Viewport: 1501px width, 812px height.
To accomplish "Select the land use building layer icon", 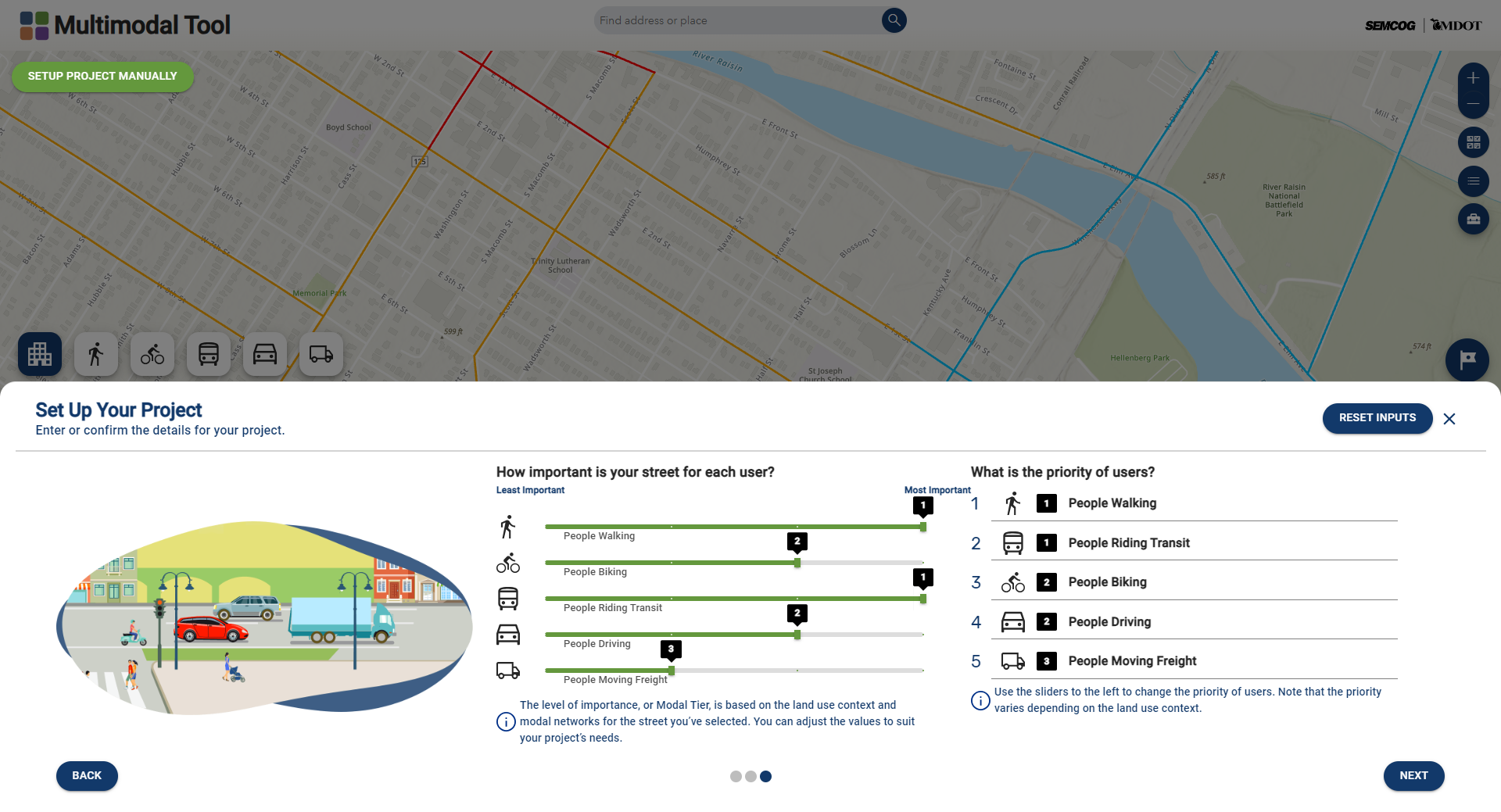I will click(x=40, y=354).
